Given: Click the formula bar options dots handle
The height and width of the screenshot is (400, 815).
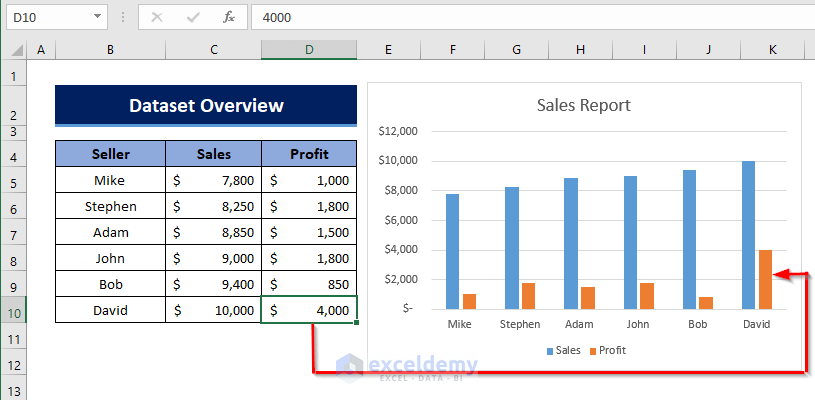Looking at the screenshot, I should click(x=122, y=17).
